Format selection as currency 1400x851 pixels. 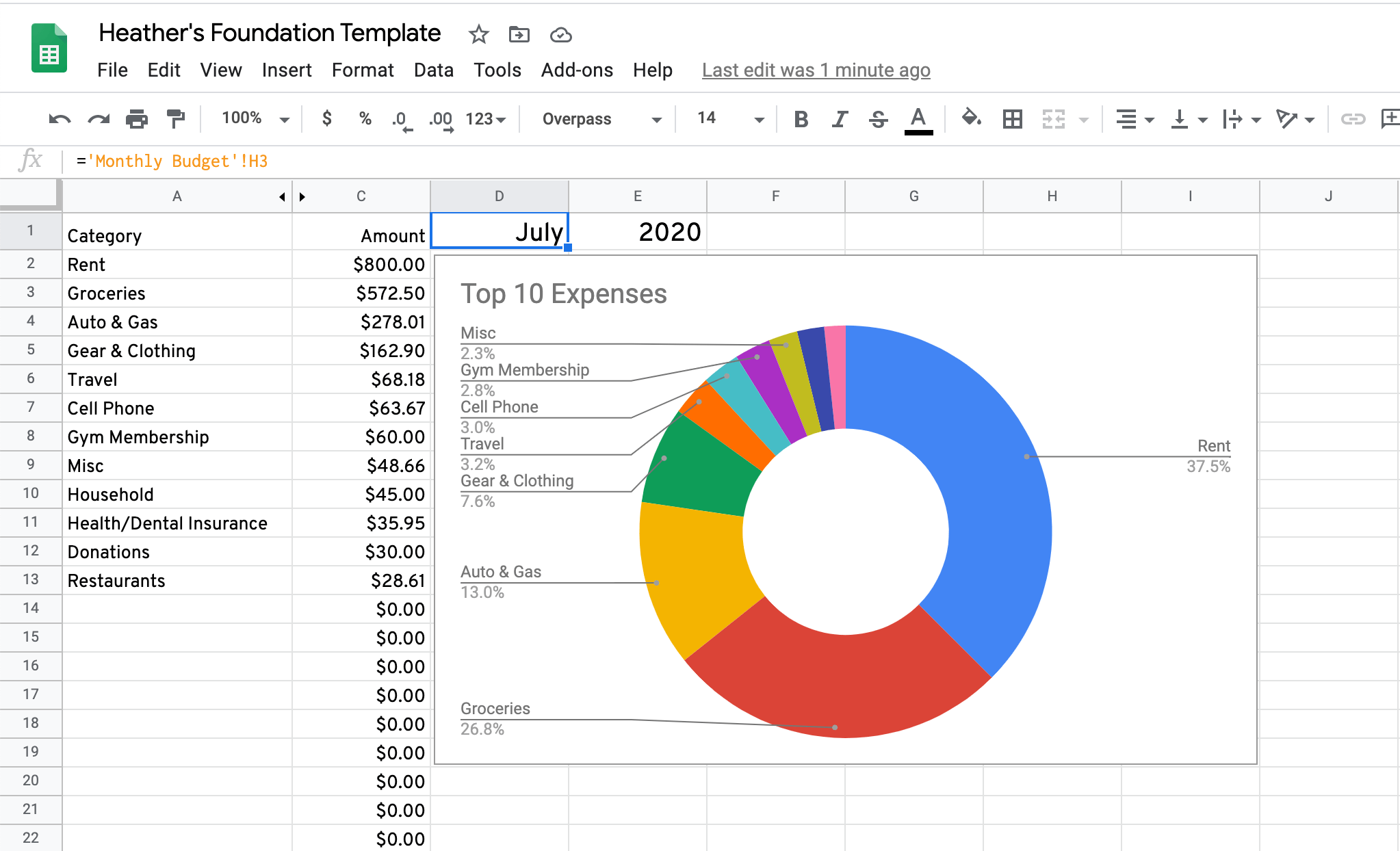point(326,118)
